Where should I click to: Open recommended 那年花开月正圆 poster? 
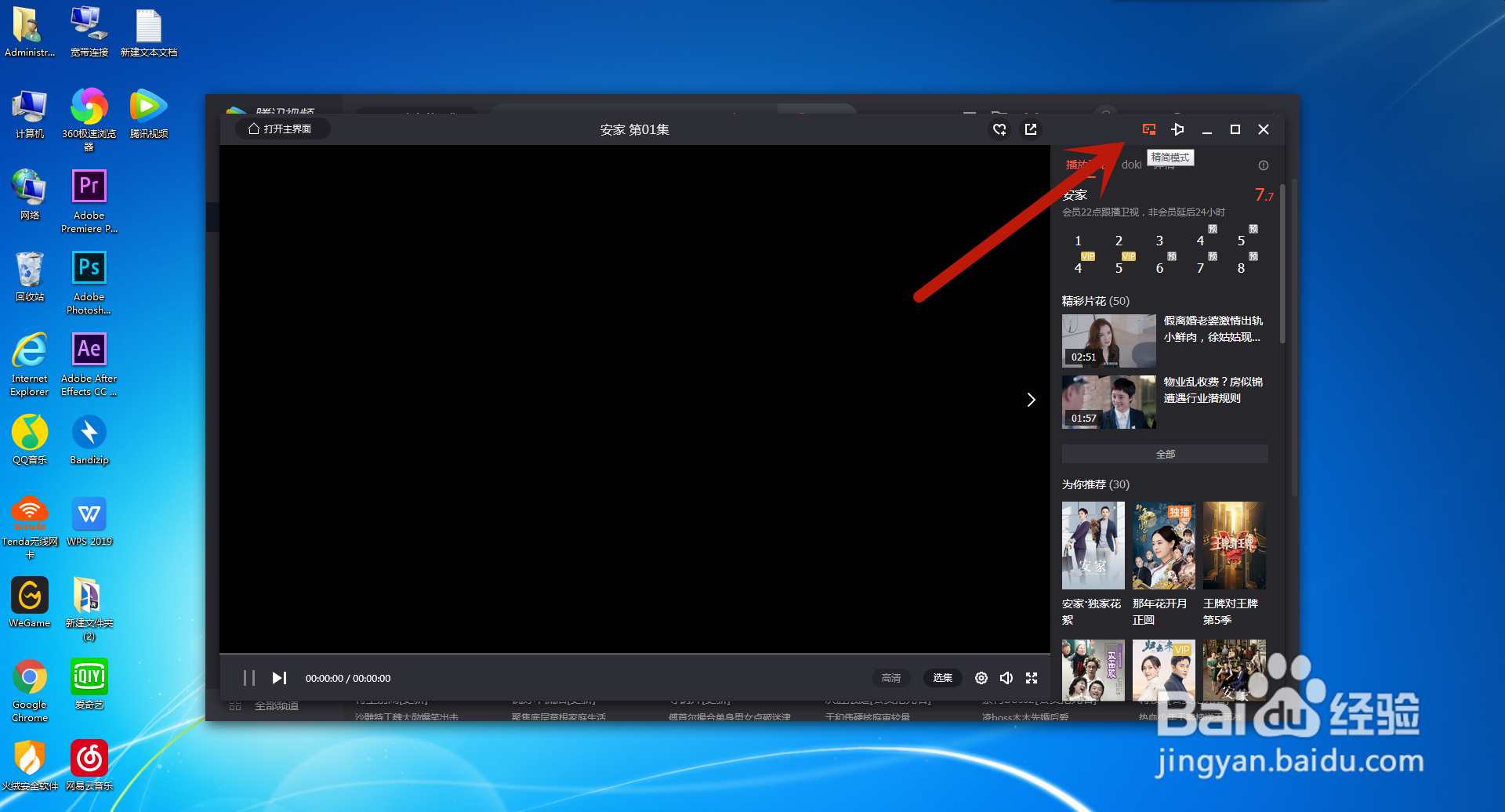point(1163,546)
